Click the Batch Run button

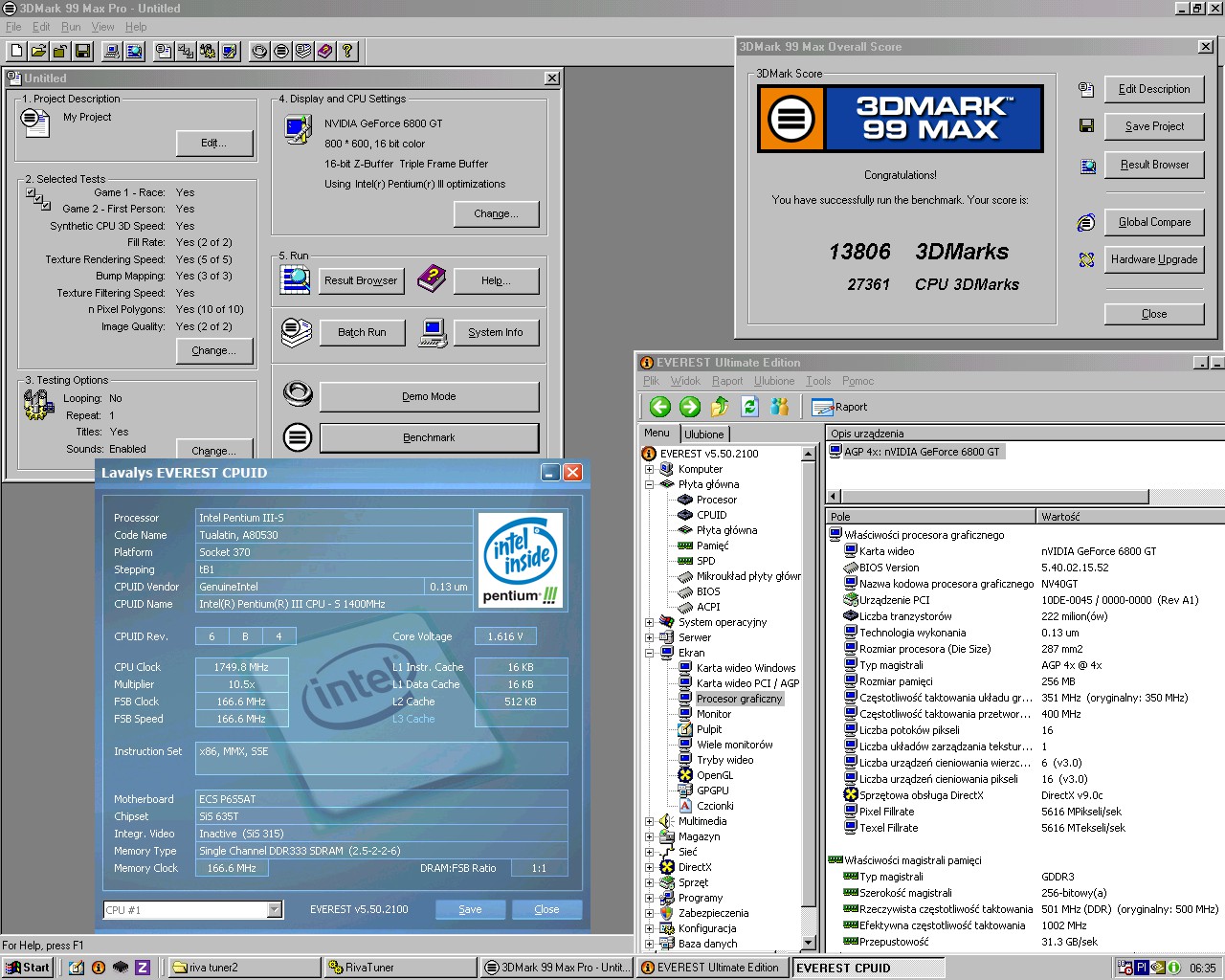pyautogui.click(x=362, y=332)
